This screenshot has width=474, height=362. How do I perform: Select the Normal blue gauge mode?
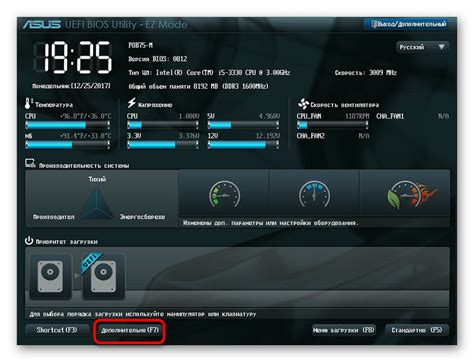tap(314, 194)
